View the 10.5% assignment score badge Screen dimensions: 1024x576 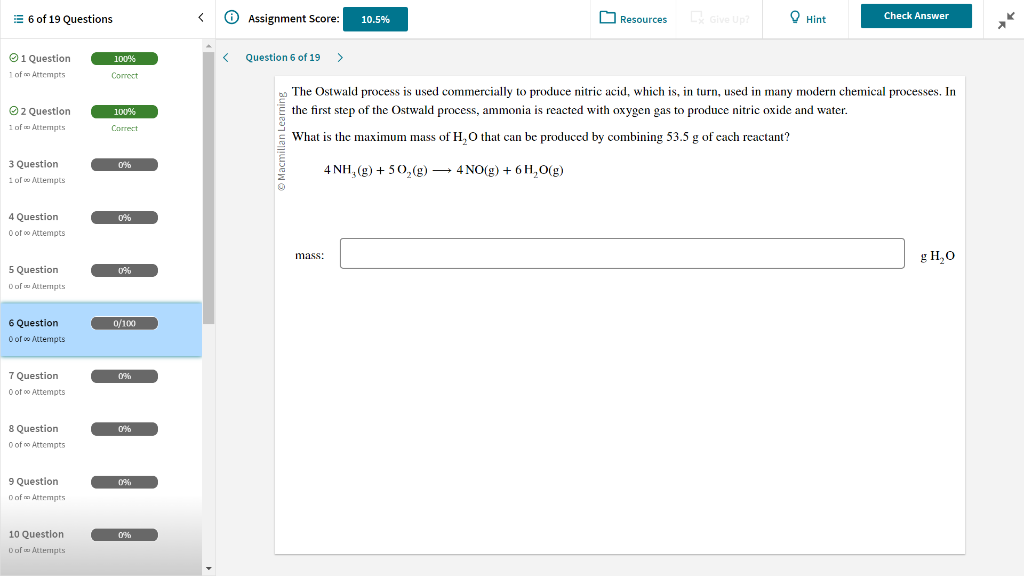(x=376, y=19)
